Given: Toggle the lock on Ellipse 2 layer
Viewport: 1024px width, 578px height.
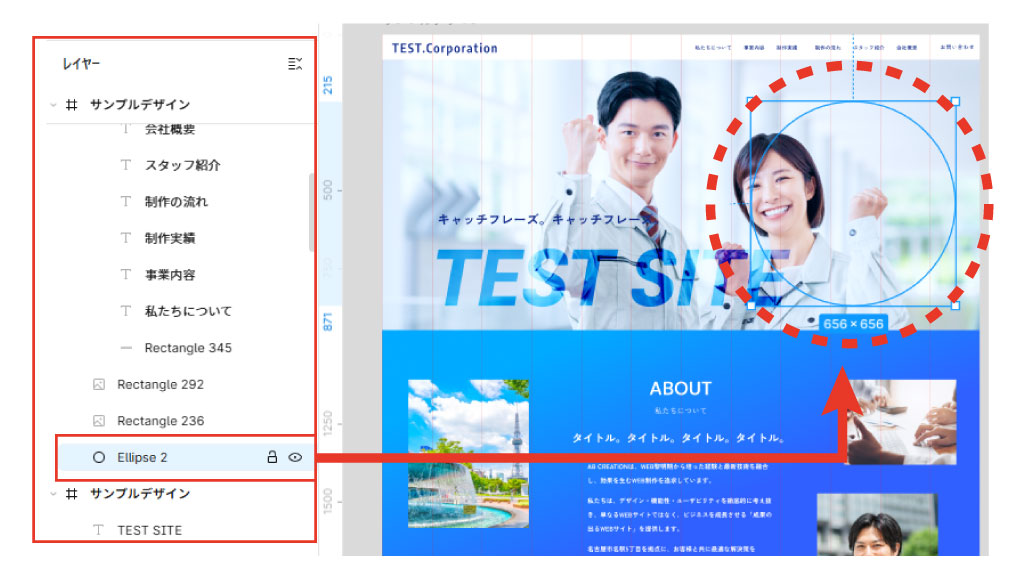Looking at the screenshot, I should coord(271,457).
